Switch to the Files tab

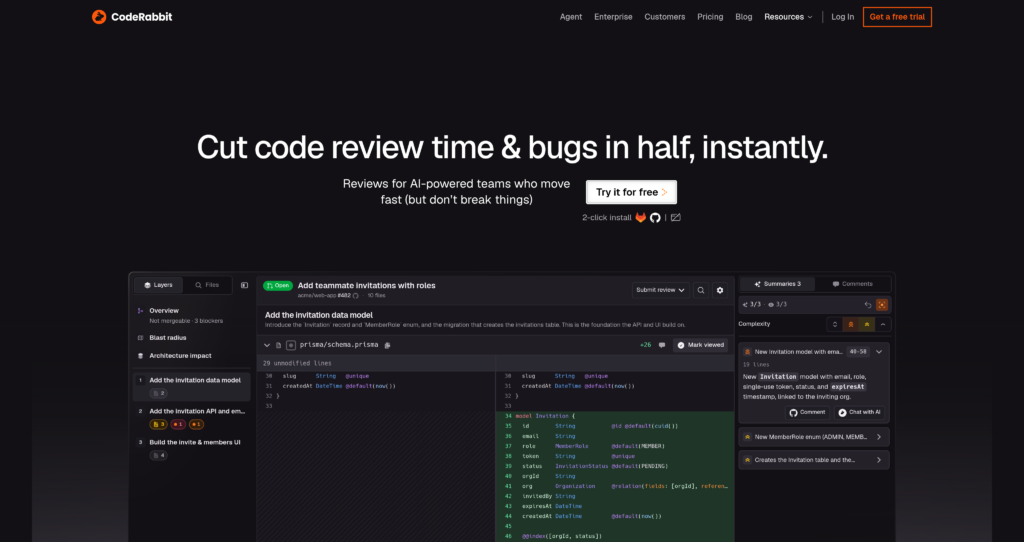(x=208, y=285)
